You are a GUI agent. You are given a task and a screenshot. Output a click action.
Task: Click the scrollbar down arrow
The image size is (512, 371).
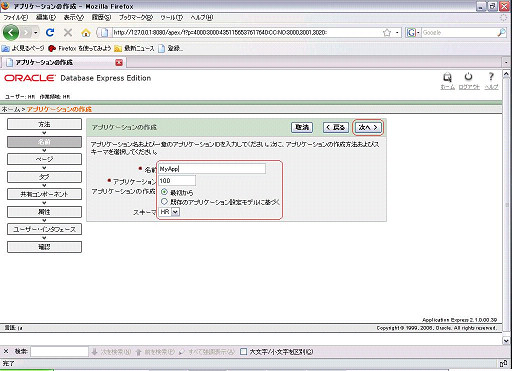[506, 340]
